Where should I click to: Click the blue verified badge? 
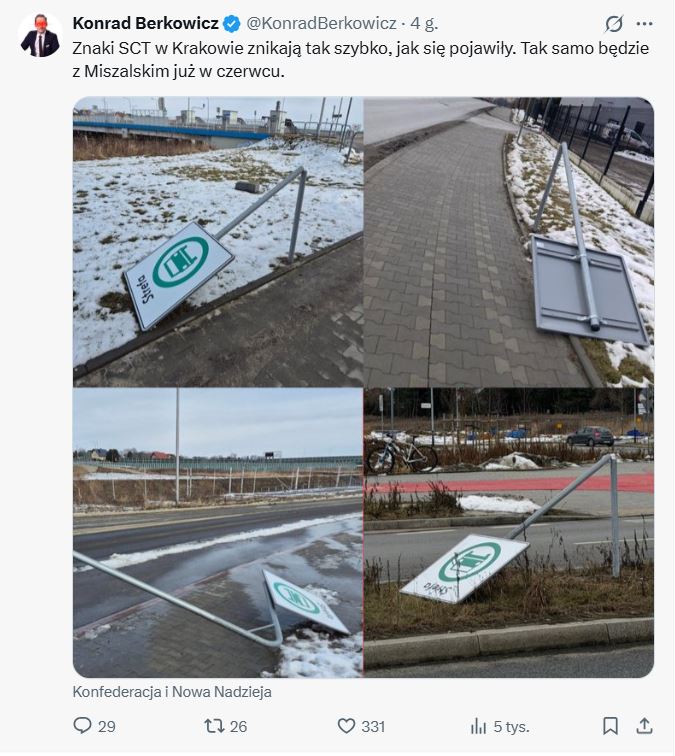coord(232,23)
